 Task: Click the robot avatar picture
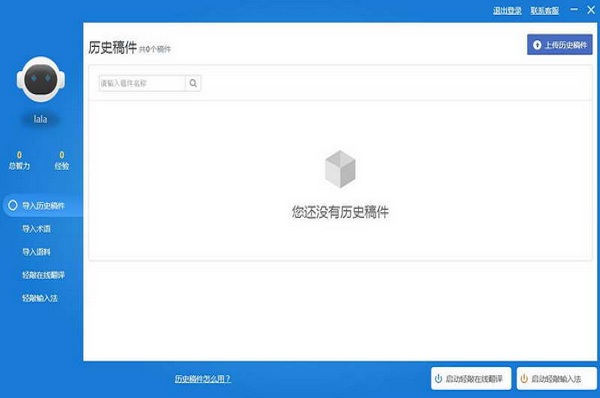click(41, 79)
